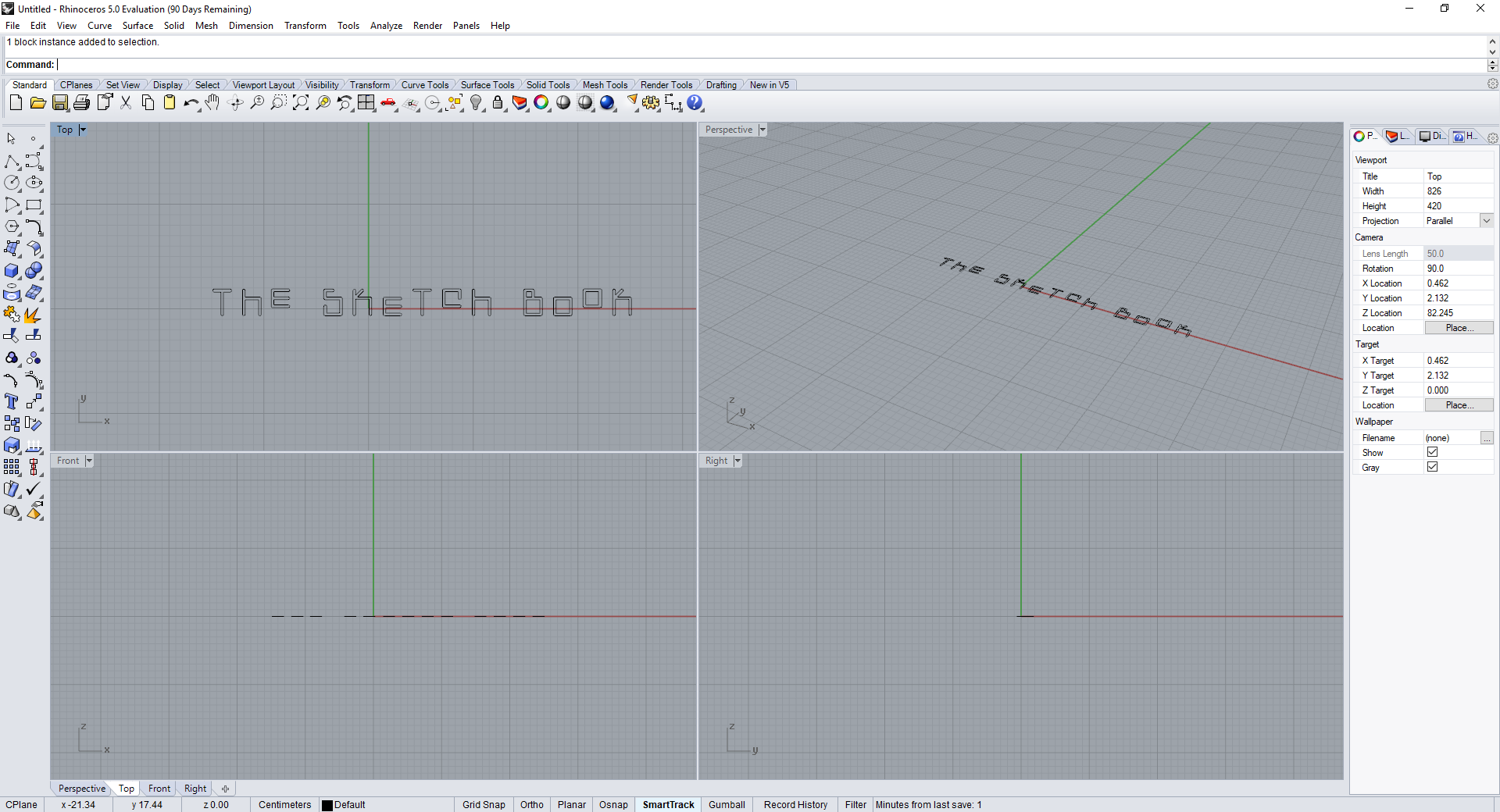Click the Camera Location Place button

click(x=1459, y=328)
